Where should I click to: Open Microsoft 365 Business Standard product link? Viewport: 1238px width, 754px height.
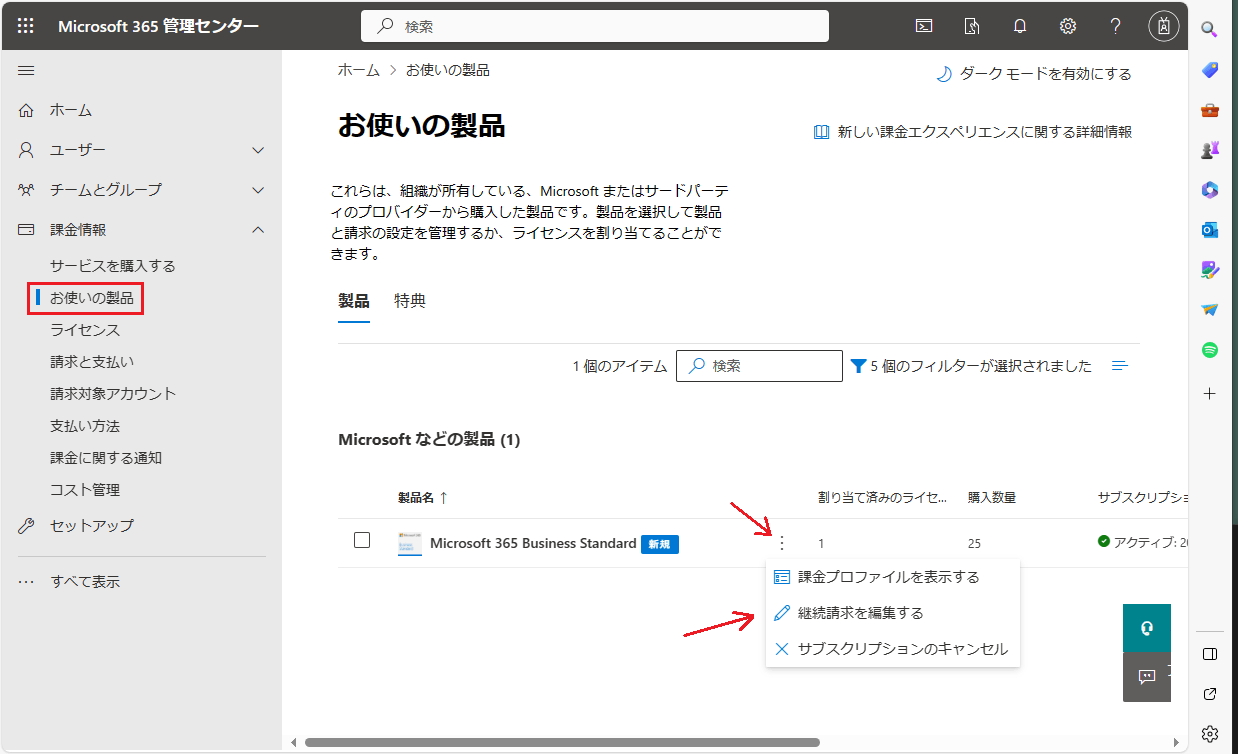coord(533,544)
